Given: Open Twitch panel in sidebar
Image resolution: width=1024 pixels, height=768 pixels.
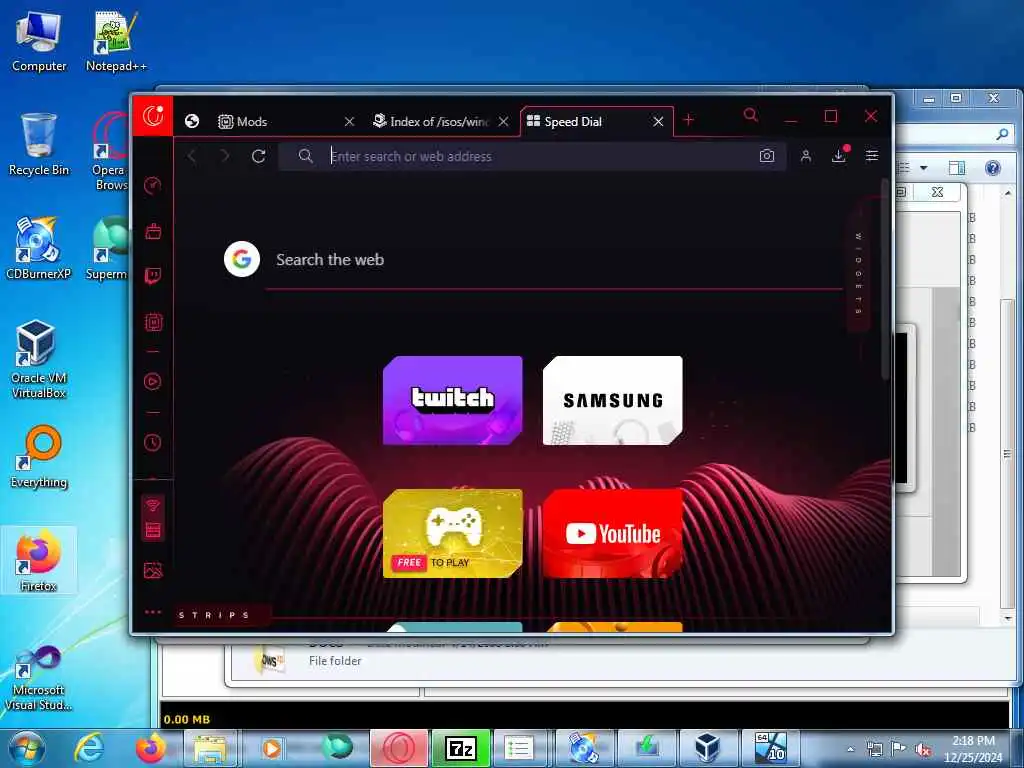Looking at the screenshot, I should click(x=153, y=276).
